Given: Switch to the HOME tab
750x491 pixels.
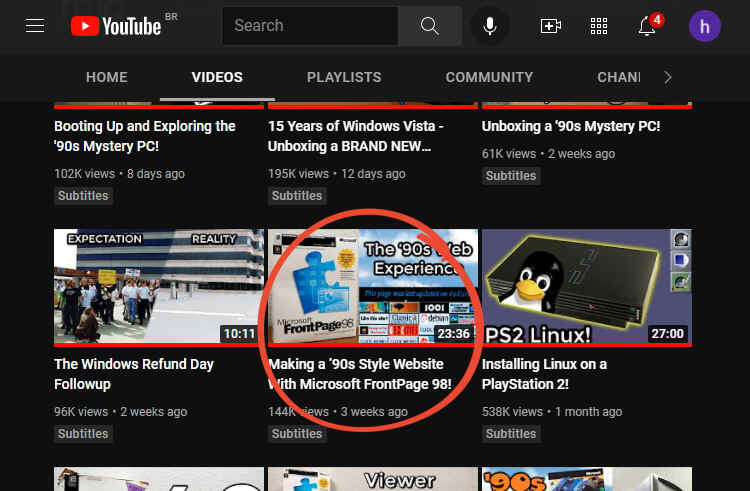Looking at the screenshot, I should point(107,77).
